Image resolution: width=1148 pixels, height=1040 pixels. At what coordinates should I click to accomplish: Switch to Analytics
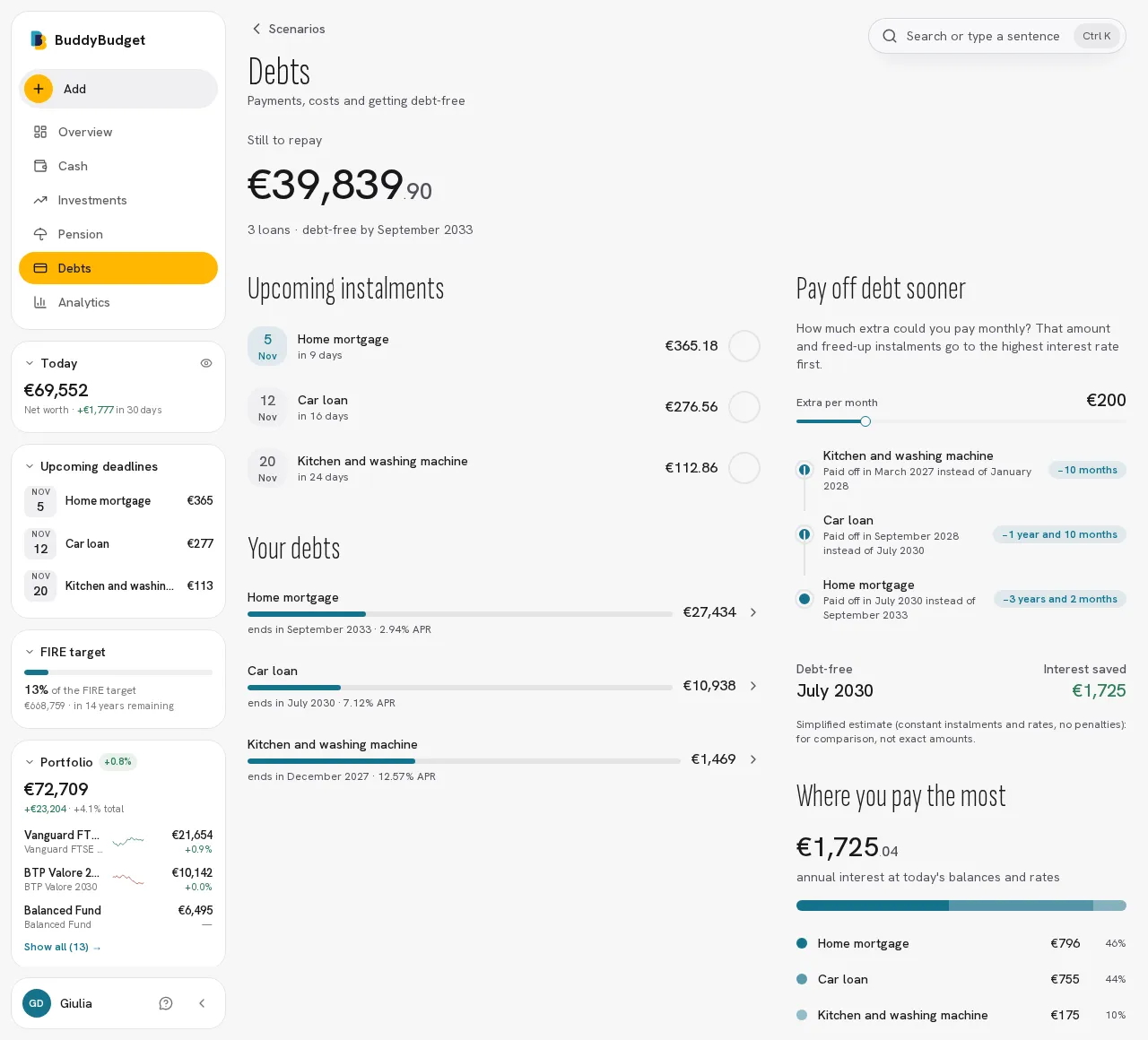[x=118, y=302]
